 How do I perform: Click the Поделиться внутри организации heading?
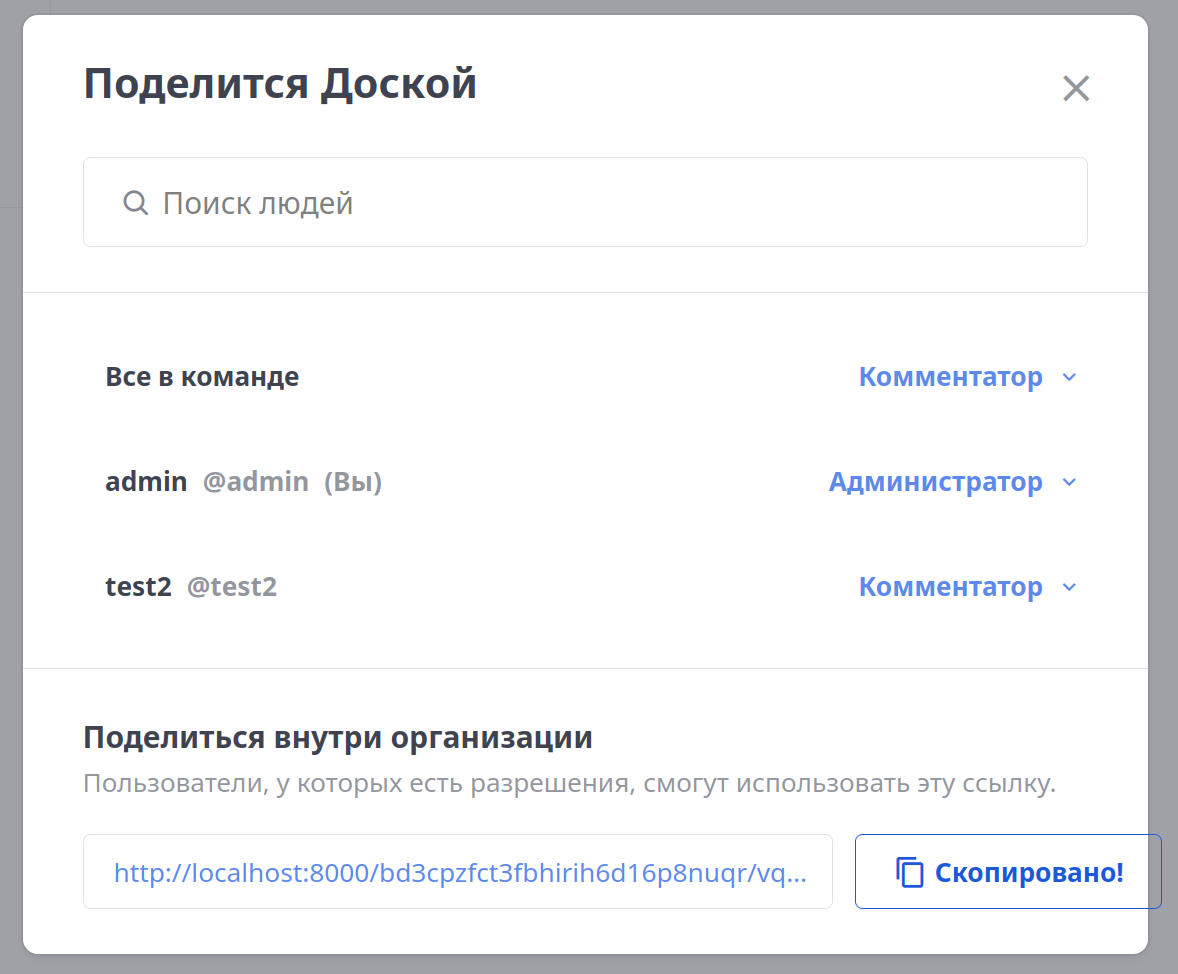pyautogui.click(x=337, y=737)
